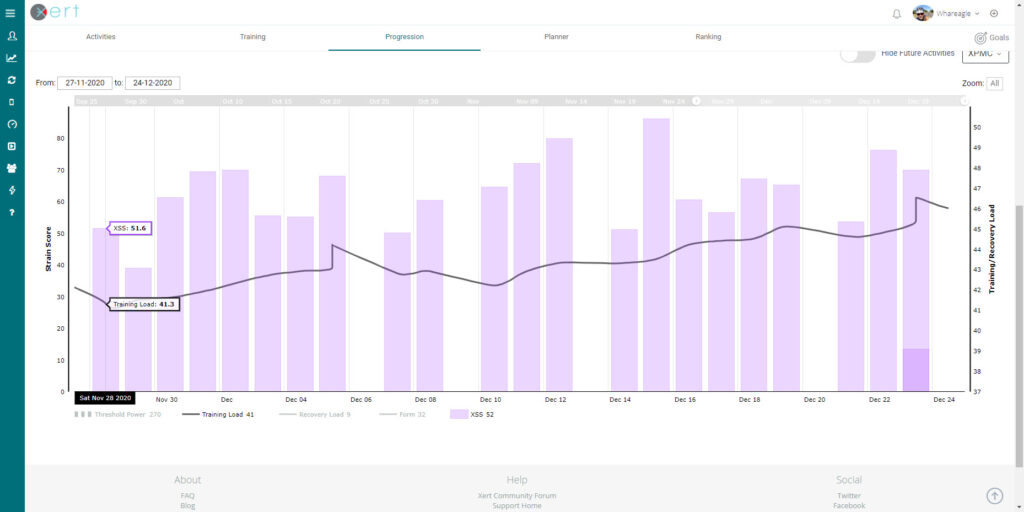Click the profile icon in the sidebar

pos(11,36)
